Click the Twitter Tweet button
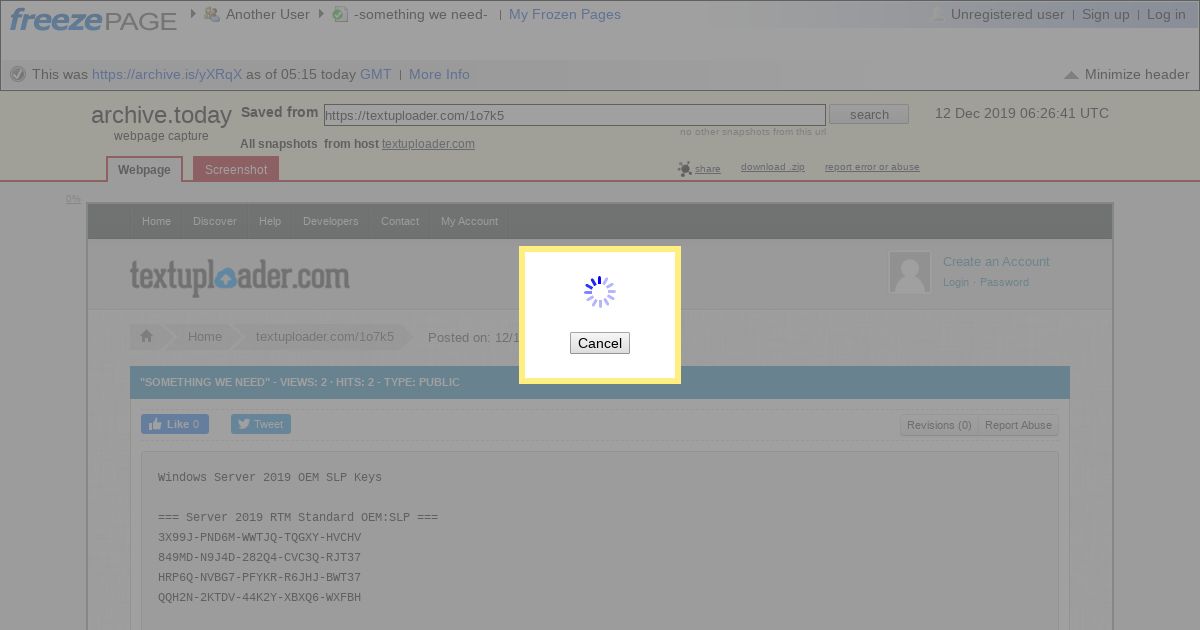The image size is (1200, 630). (x=261, y=424)
